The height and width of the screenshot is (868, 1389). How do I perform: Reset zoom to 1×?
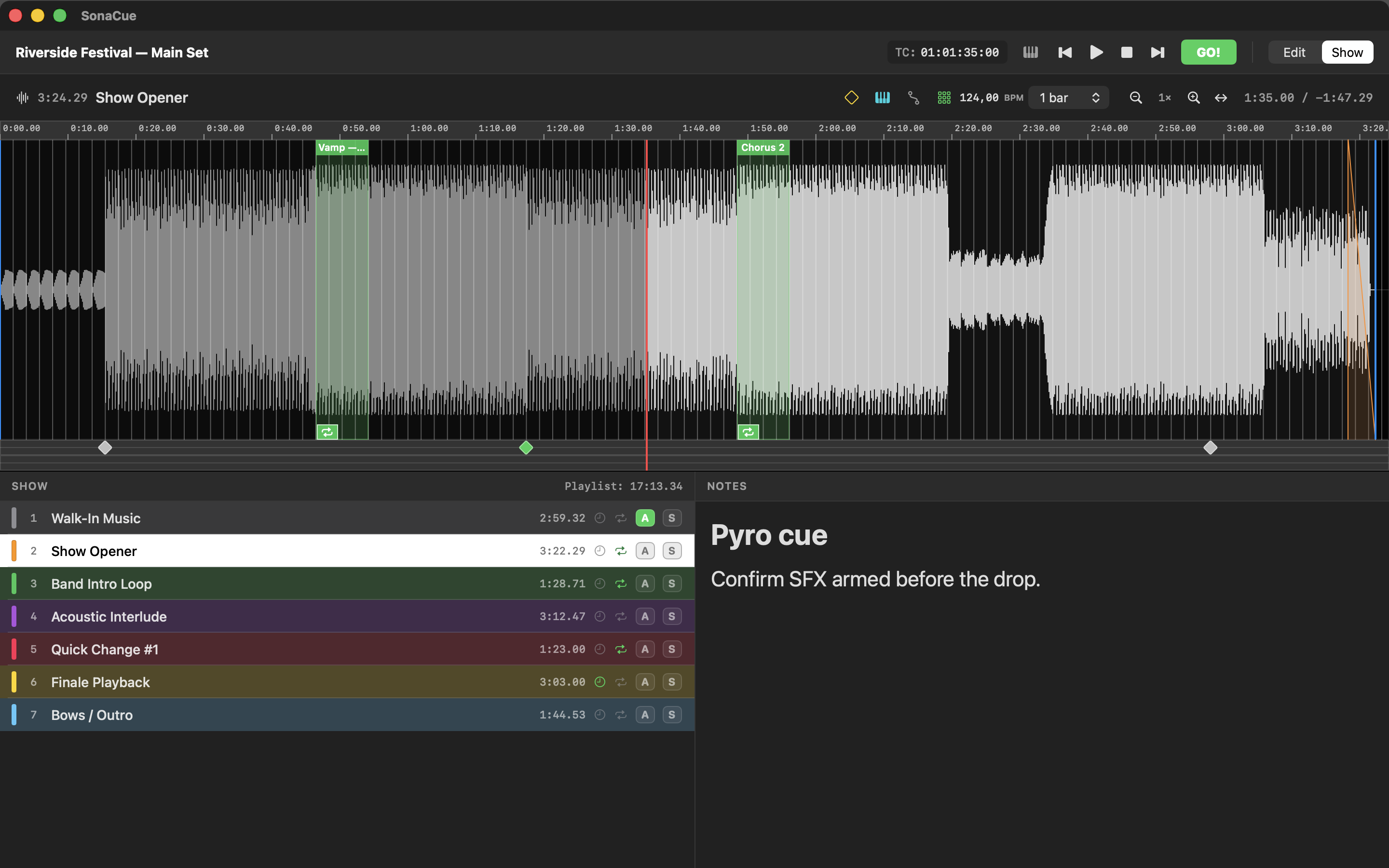[x=1164, y=97]
